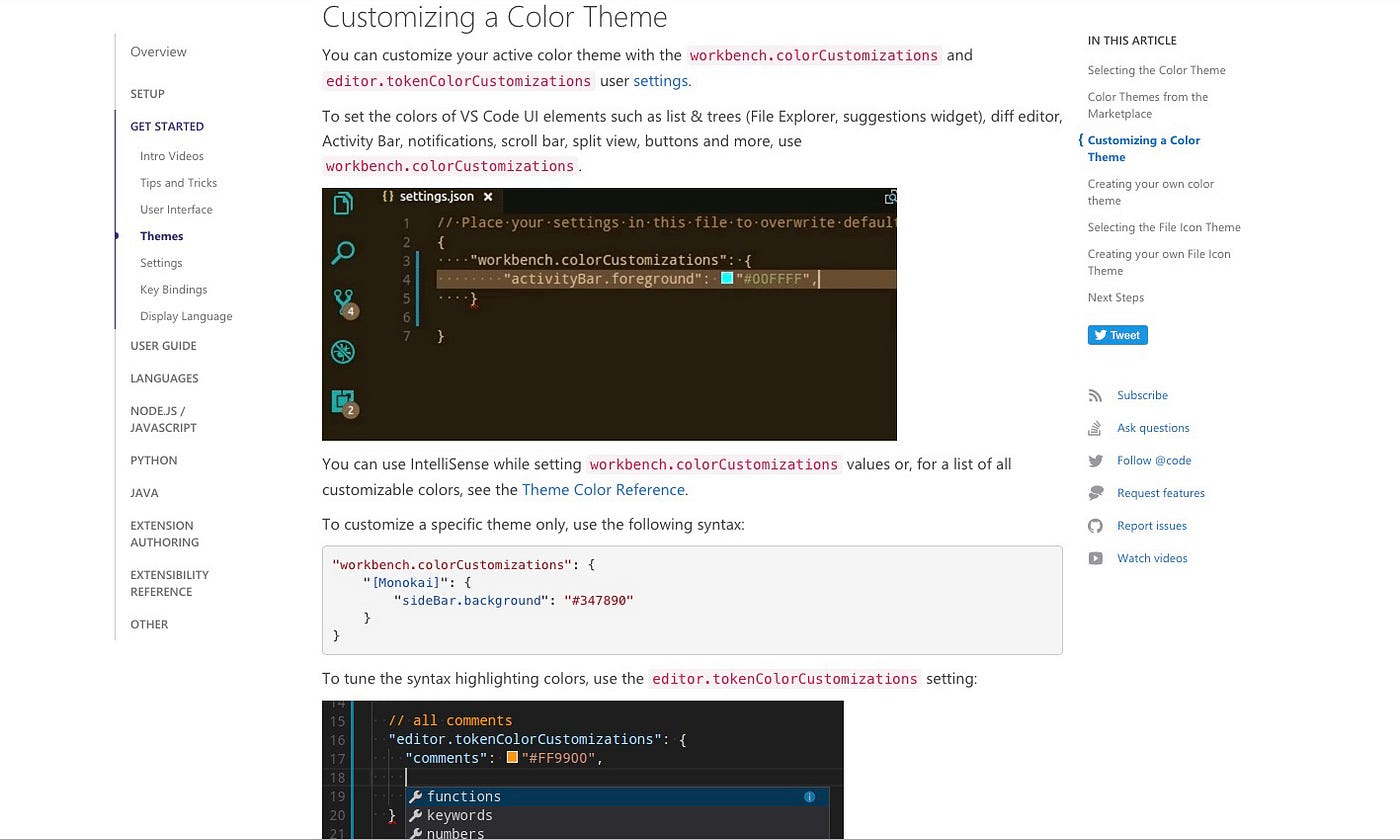Select the Explorer icon in the Activity Bar
The height and width of the screenshot is (840, 1400).
tap(343, 202)
